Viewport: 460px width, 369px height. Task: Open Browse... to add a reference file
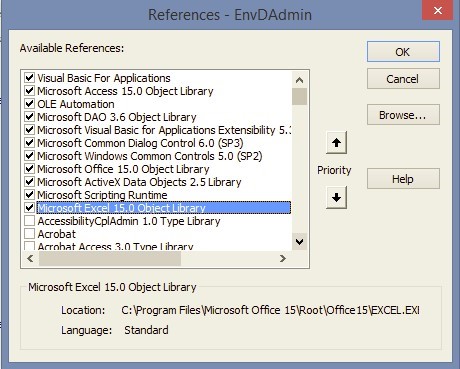point(403,115)
